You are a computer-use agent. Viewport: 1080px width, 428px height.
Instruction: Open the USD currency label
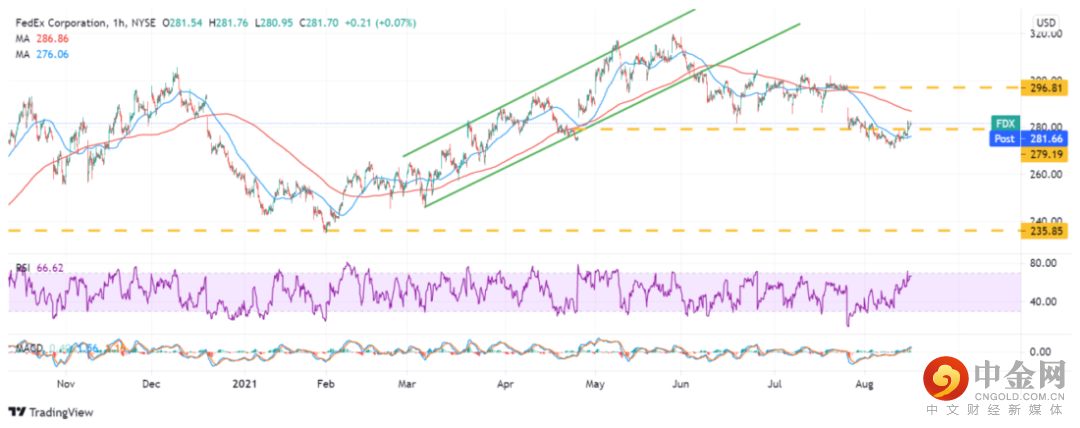[x=1046, y=21]
